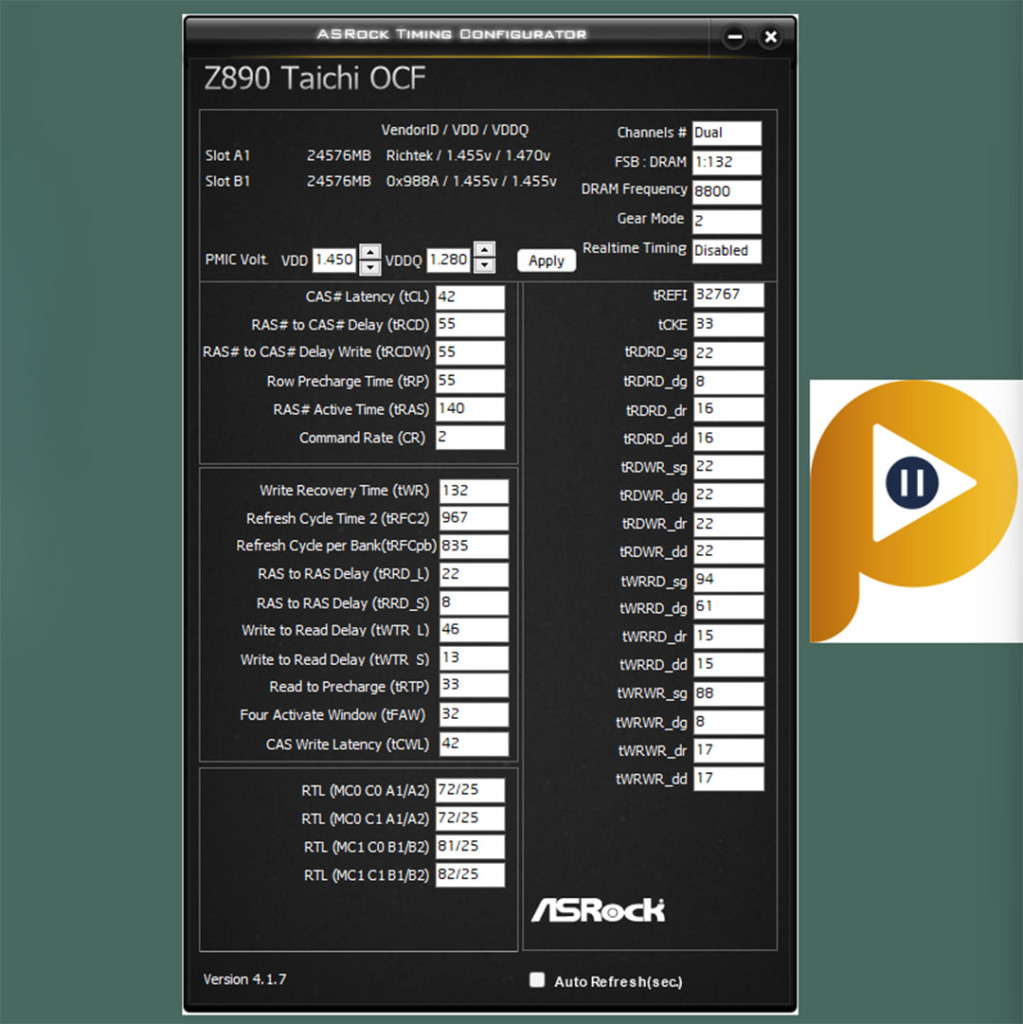Image resolution: width=1023 pixels, height=1024 pixels.
Task: Select the Read to Precharge (tRTP) field
Action: [x=474, y=686]
